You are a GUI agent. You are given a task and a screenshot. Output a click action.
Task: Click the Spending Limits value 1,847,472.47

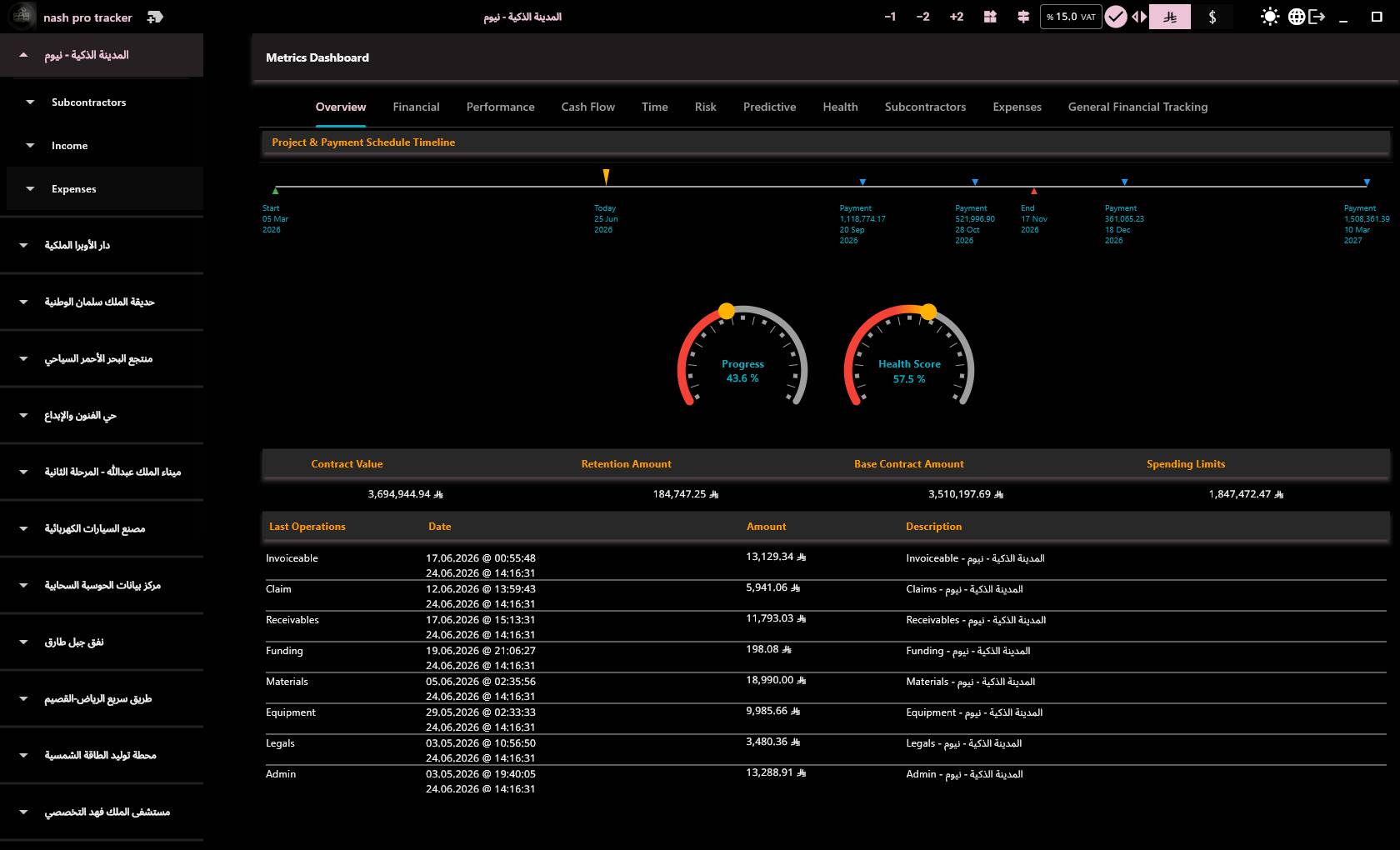(1246, 494)
